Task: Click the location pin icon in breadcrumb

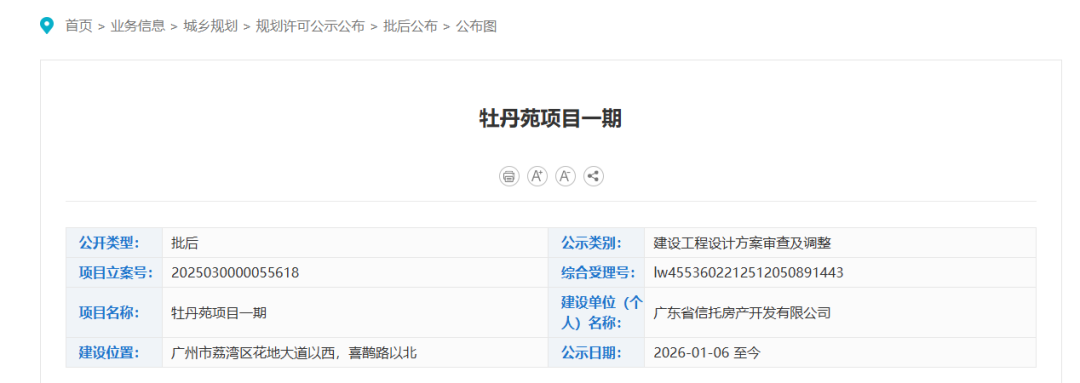Action: click(x=46, y=26)
